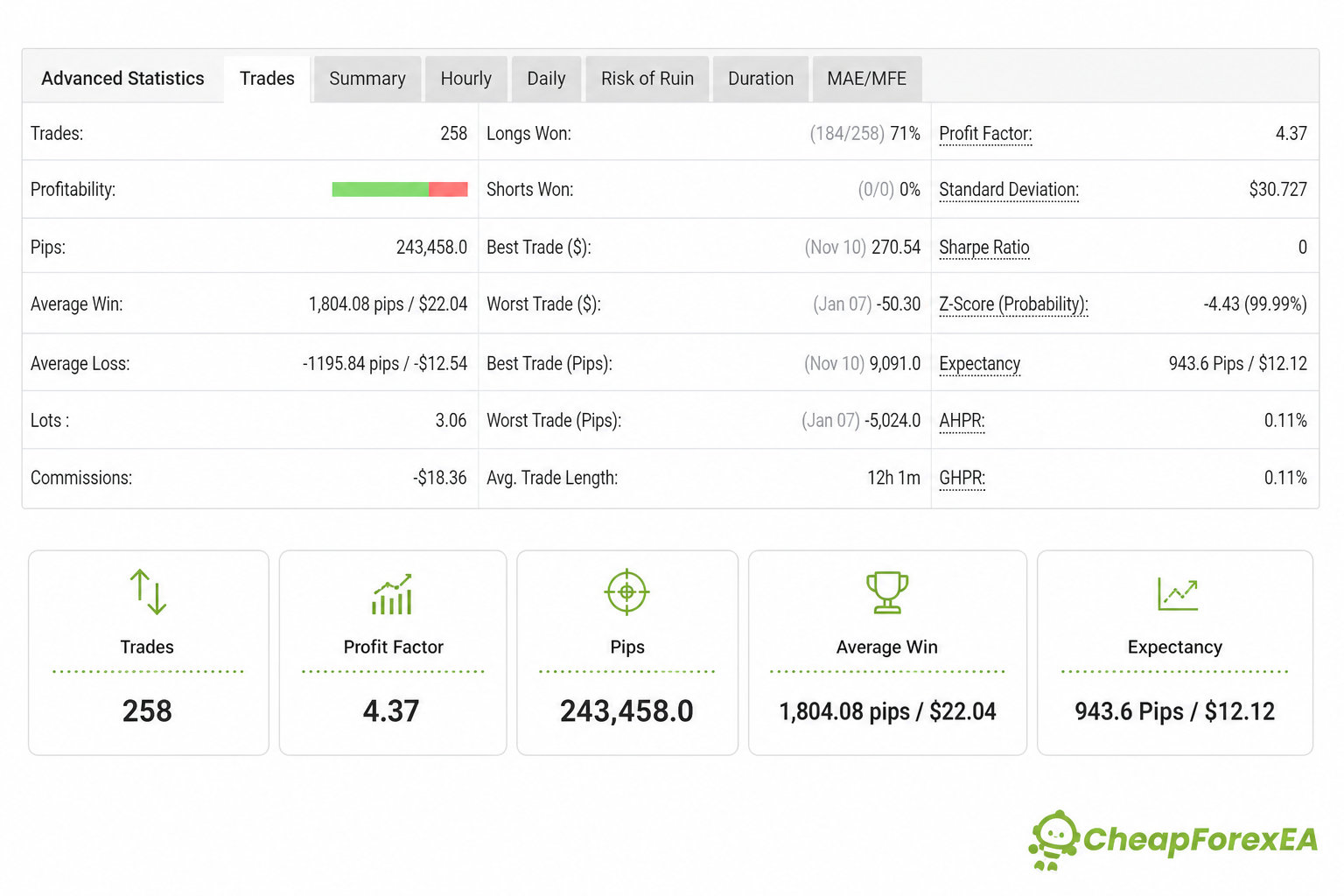Viewport: 1344px width, 896px height.
Task: Click the bar chart Profit Factor icon
Action: [392, 593]
